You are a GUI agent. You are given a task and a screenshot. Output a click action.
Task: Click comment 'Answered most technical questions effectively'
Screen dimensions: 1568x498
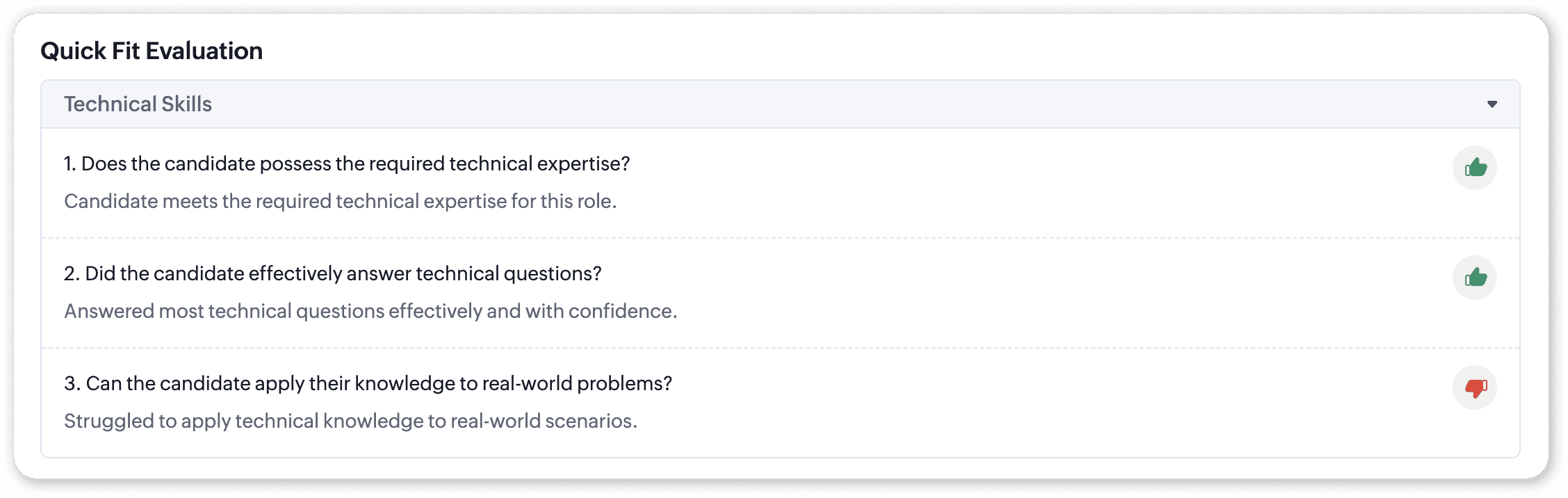[x=370, y=311]
